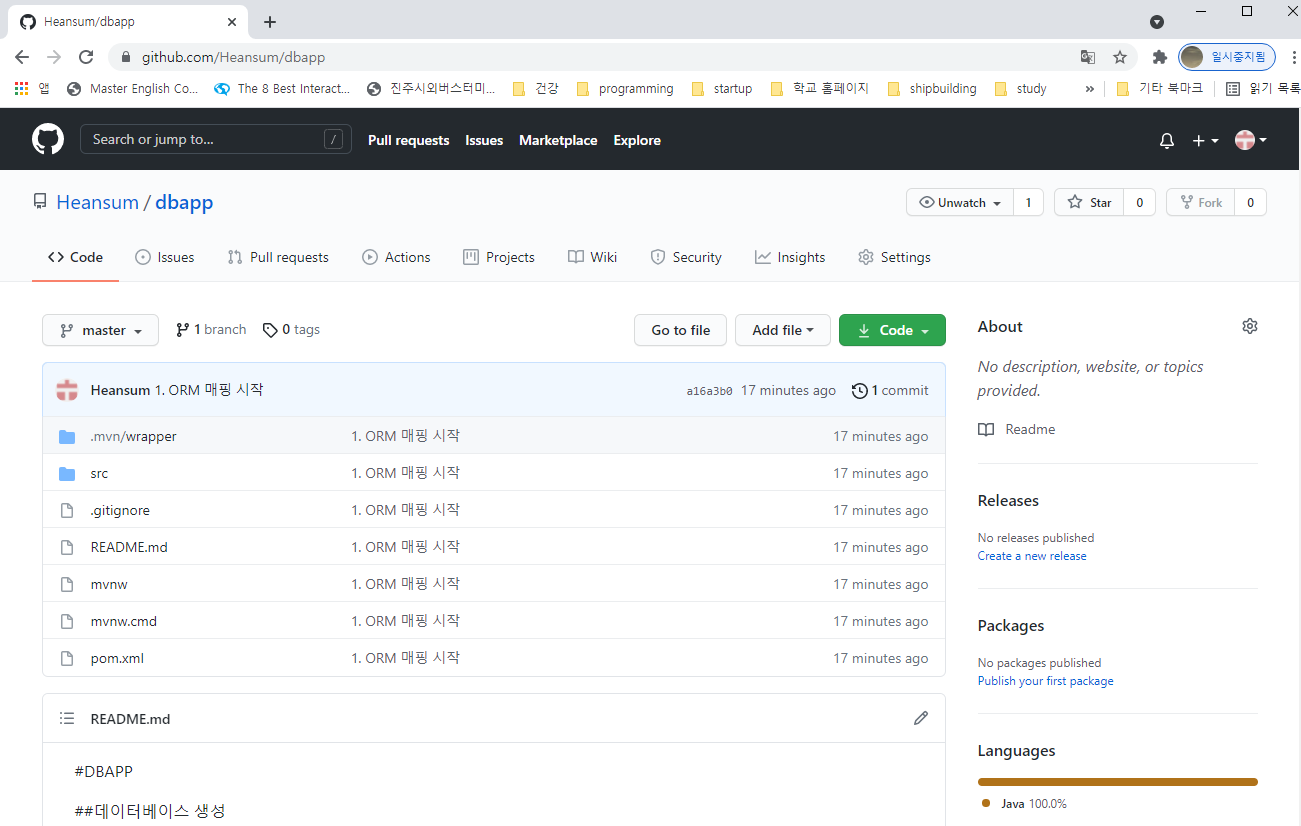The height and width of the screenshot is (826, 1301).
Task: Click the GitHub Octocat logo
Action: 48,139
